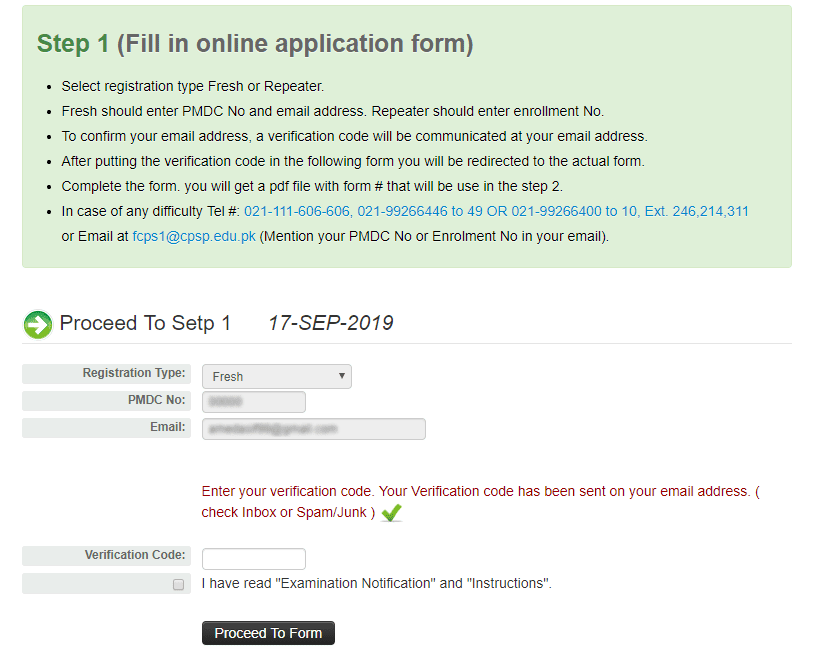
Task: Click the PMDC No label
Action: click(x=106, y=401)
